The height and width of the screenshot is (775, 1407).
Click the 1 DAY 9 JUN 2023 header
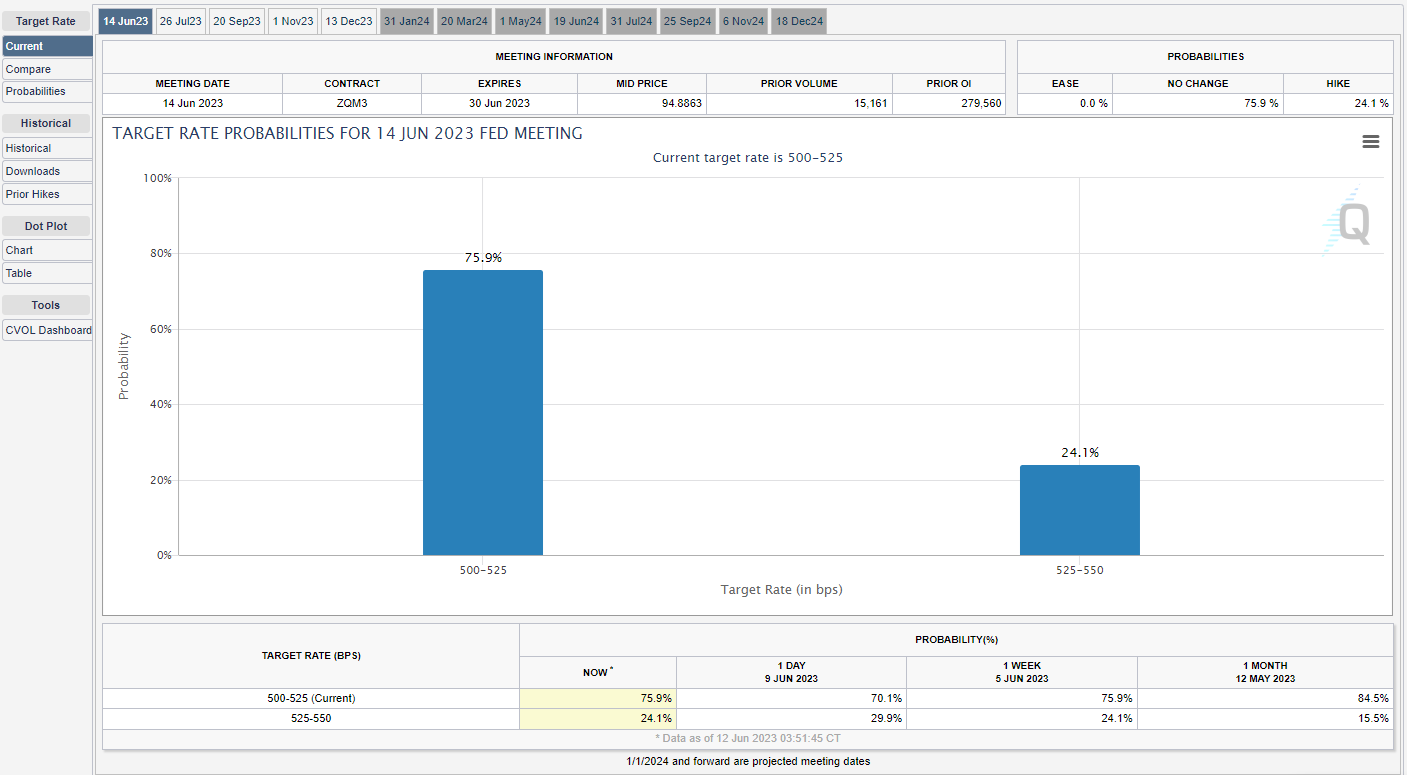pyautogui.click(x=791, y=672)
